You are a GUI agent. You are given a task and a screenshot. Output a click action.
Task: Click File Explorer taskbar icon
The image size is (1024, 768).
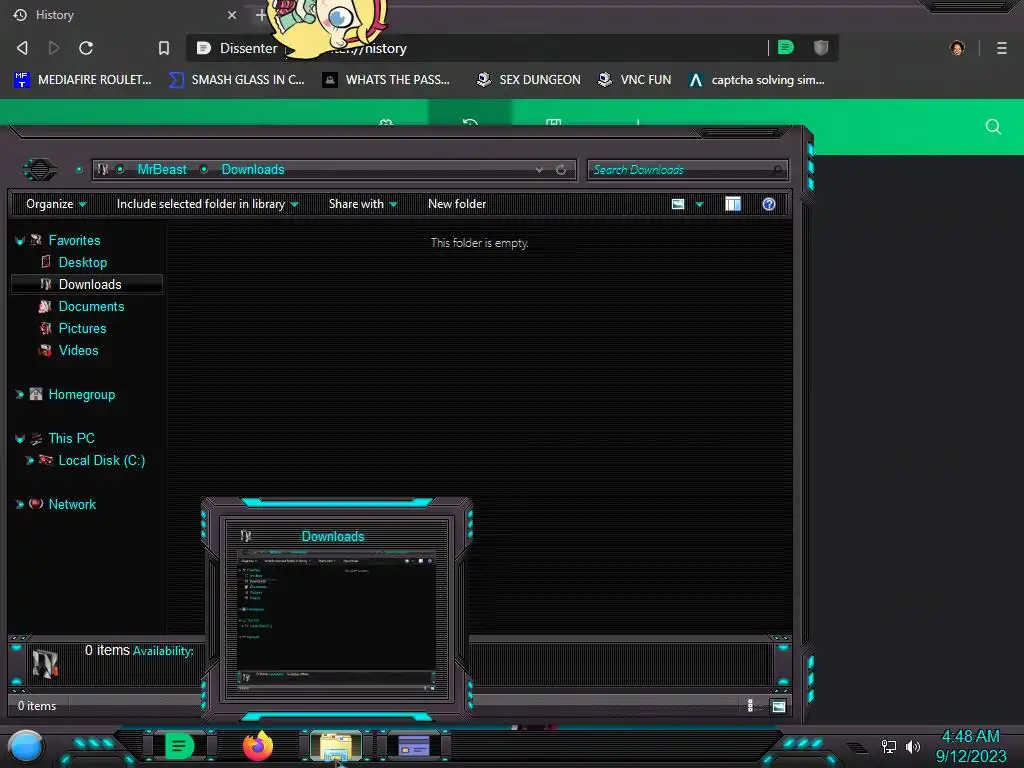pos(336,746)
